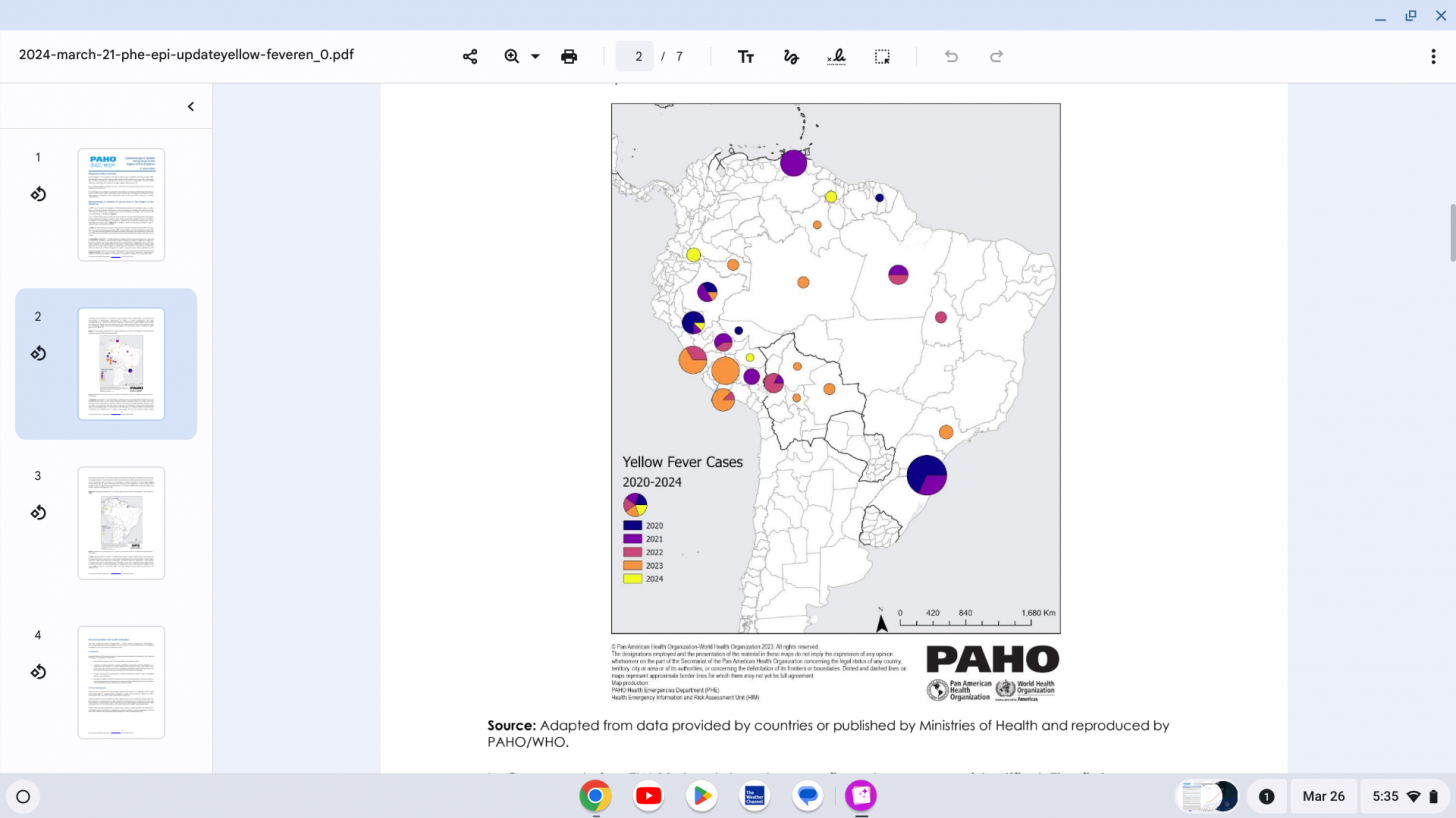1456x818 pixels.
Task: Open the signature tool
Action: [836, 56]
